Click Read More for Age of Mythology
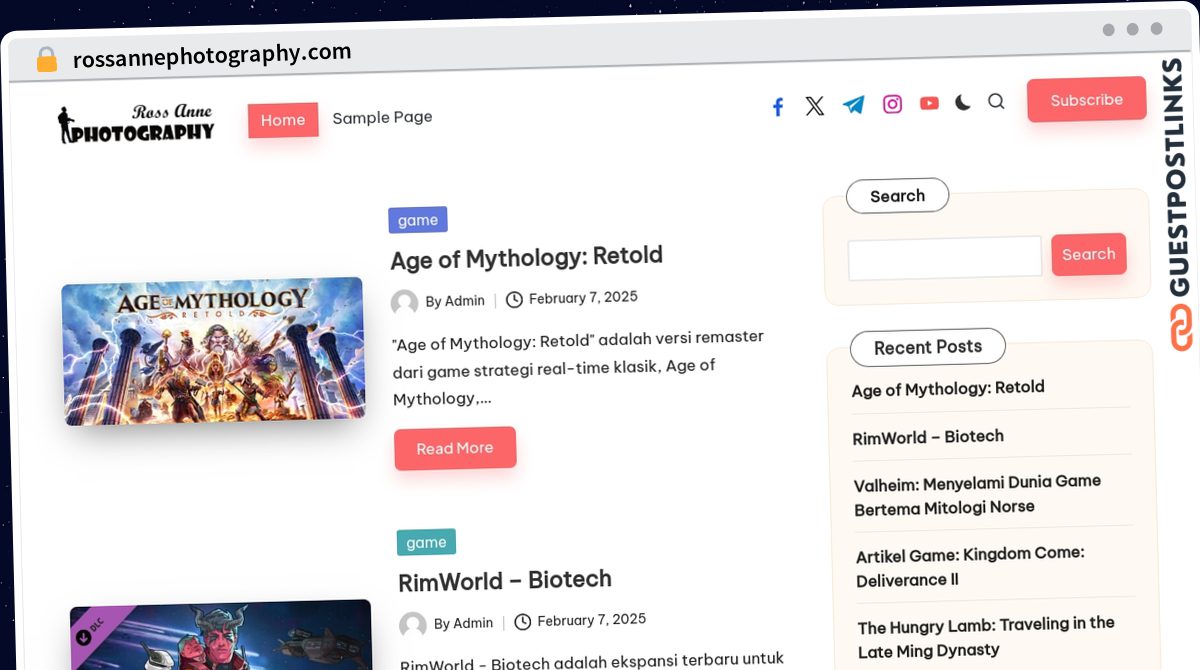This screenshot has width=1200, height=670. click(455, 448)
